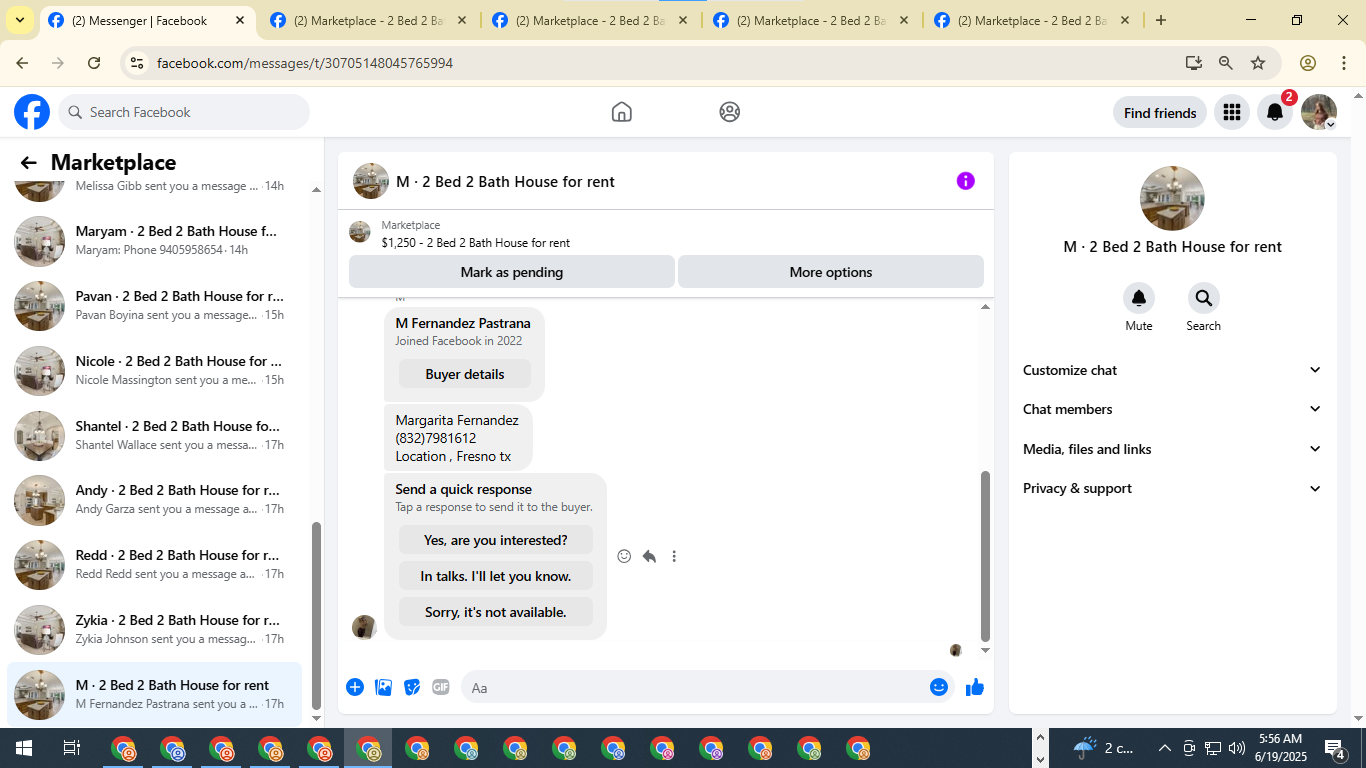The width and height of the screenshot is (1366, 768).
Task: Show hidden system tray icons chevron
Action: point(1164,748)
